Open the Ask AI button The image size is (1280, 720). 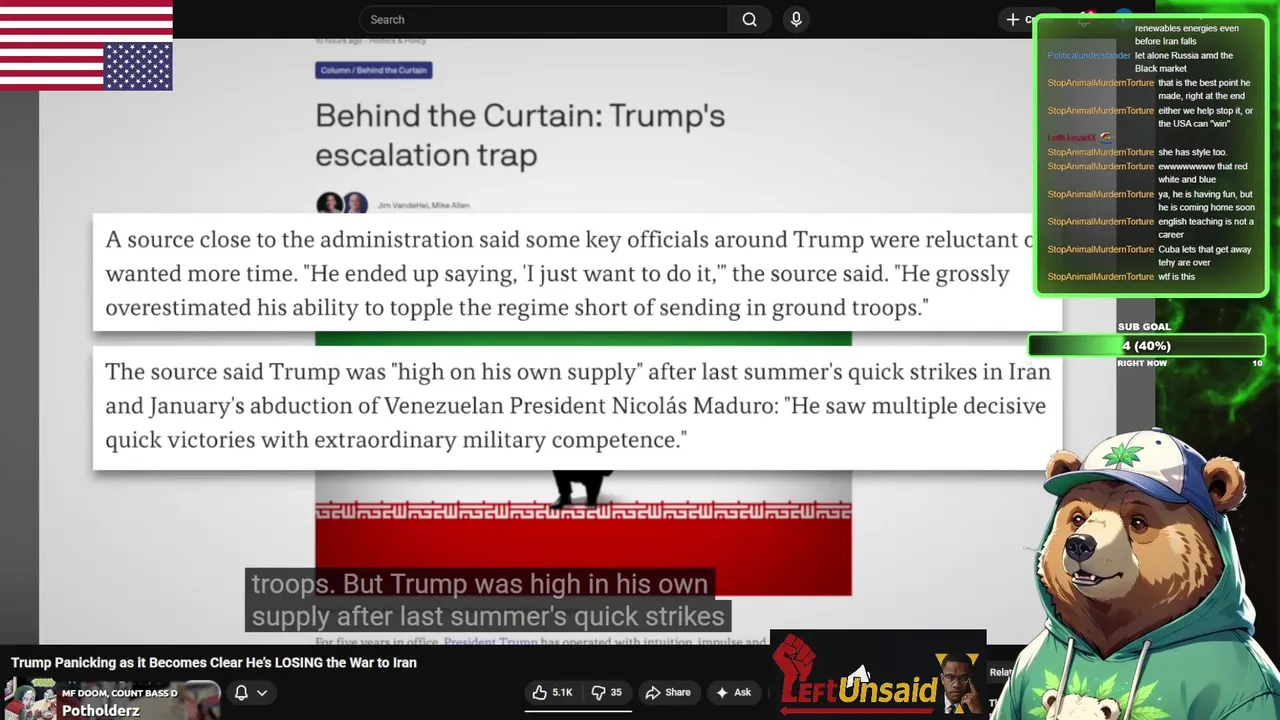[733, 692]
